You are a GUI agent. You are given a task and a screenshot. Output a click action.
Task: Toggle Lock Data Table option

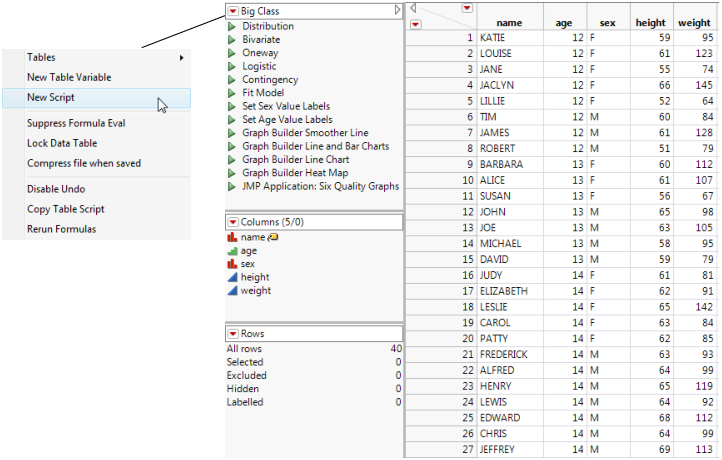(x=61, y=143)
